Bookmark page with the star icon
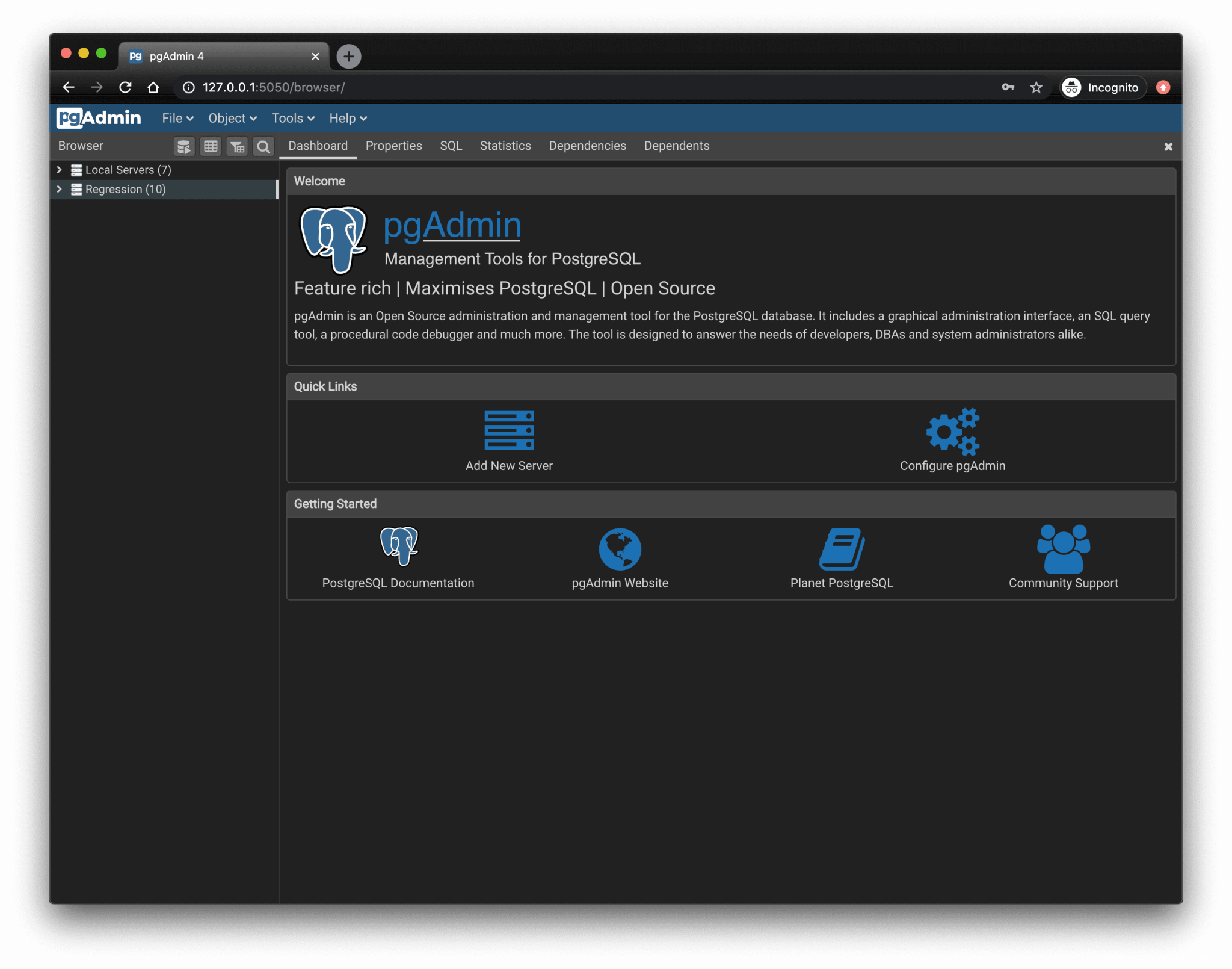 [1036, 87]
